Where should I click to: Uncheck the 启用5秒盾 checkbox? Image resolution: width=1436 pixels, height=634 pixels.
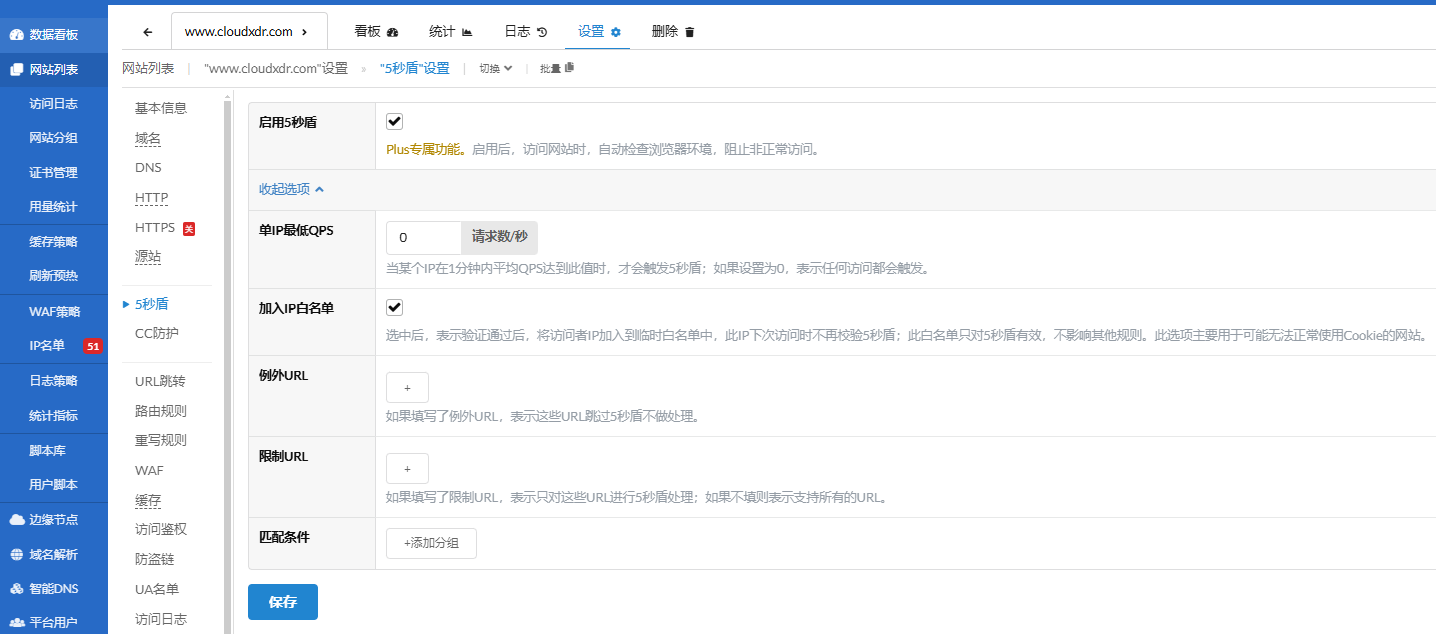[394, 122]
